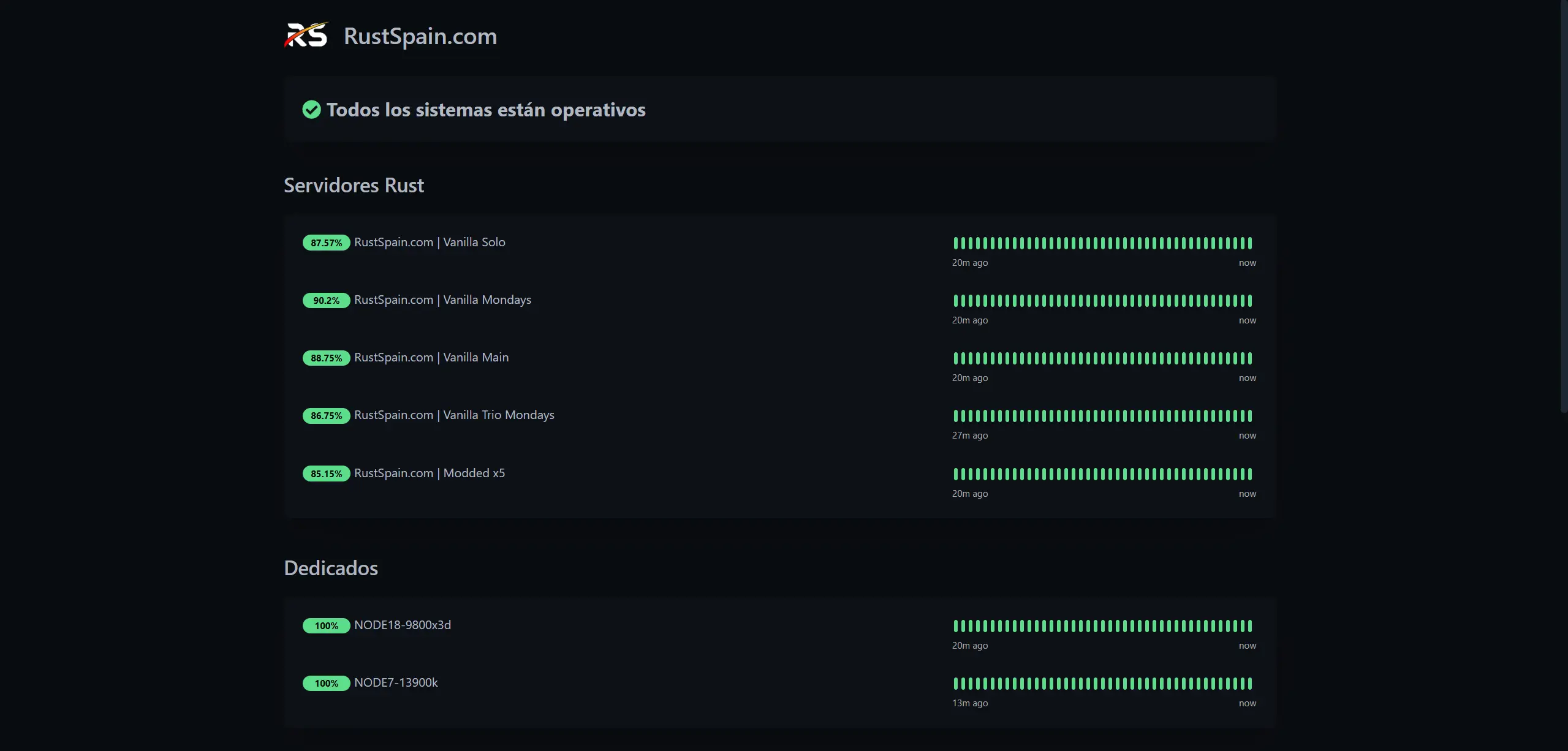This screenshot has height=751, width=1568.
Task: Click the Vanilla Trio Mondays heartbeat bar
Action: pyautogui.click(x=1103, y=416)
